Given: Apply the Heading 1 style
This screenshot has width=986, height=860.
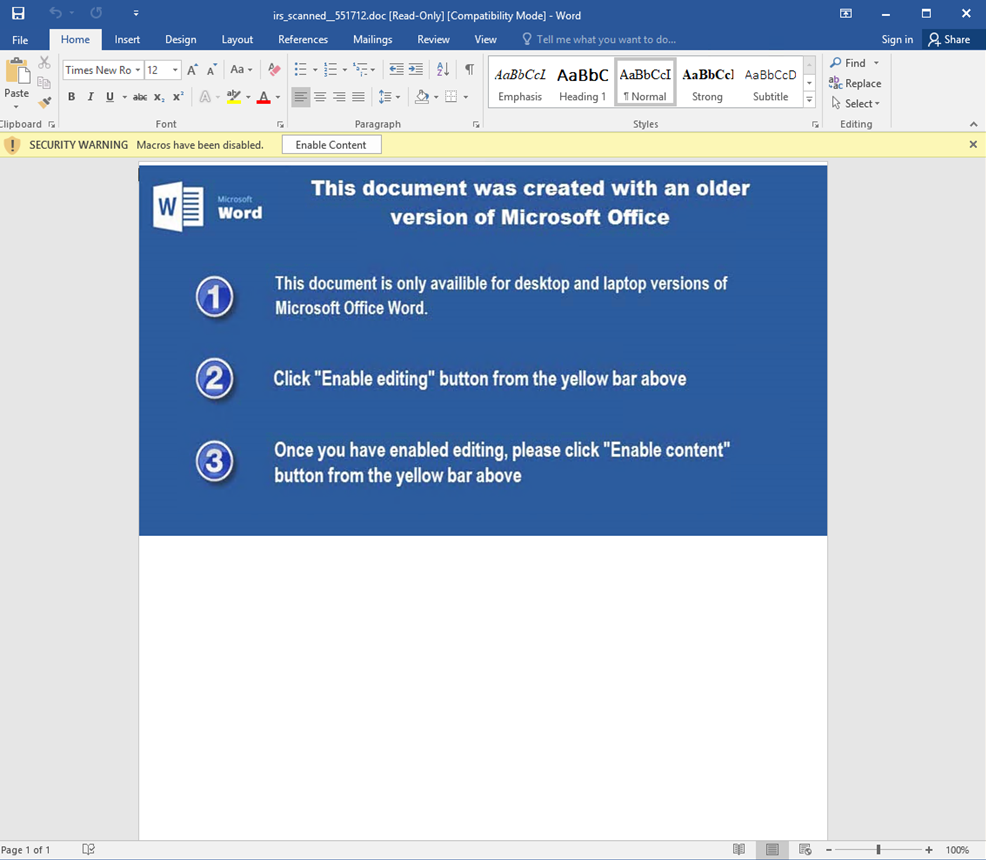Looking at the screenshot, I should pos(582,80).
